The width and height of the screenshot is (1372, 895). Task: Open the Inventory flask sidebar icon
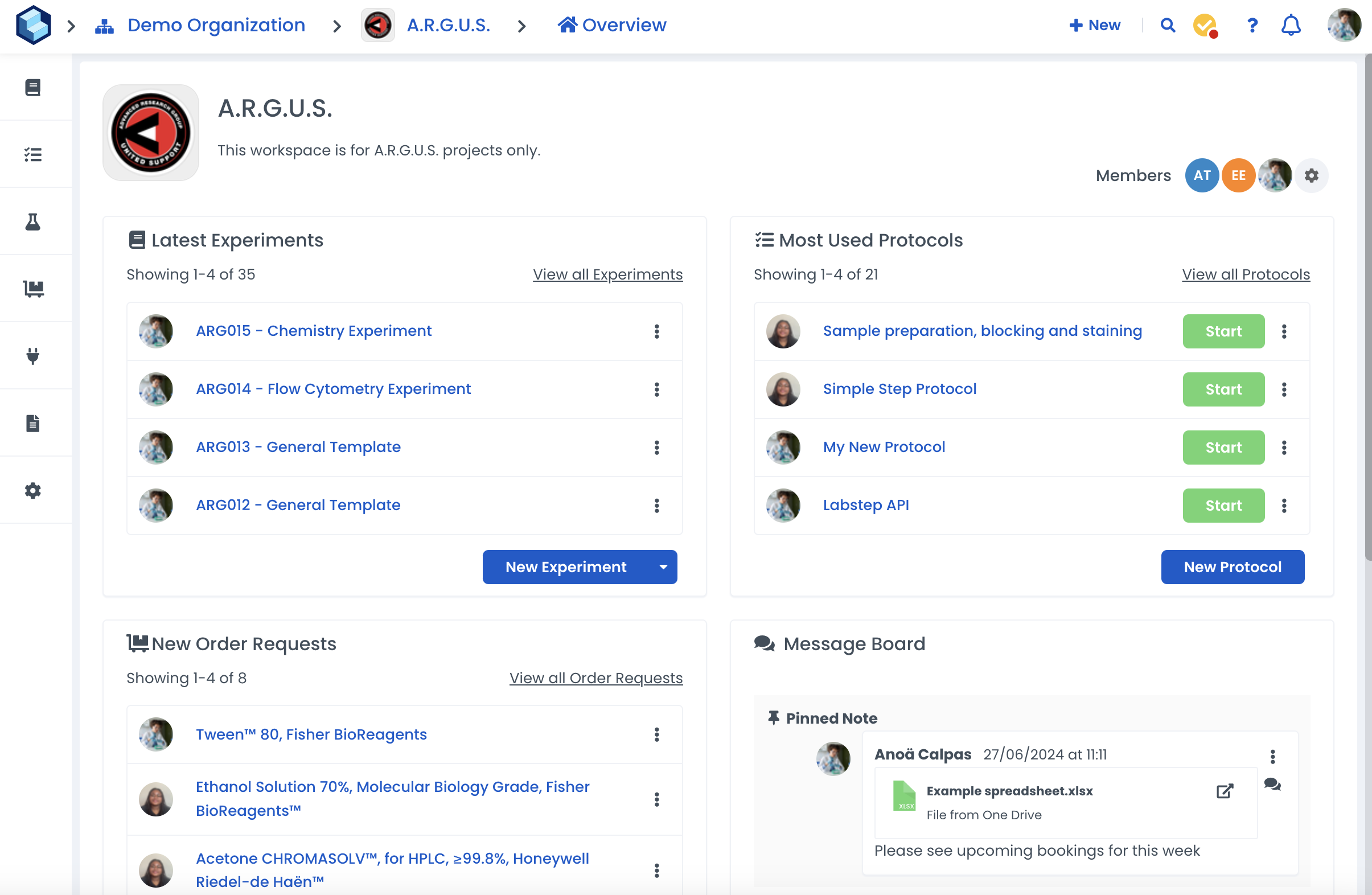tap(33, 221)
